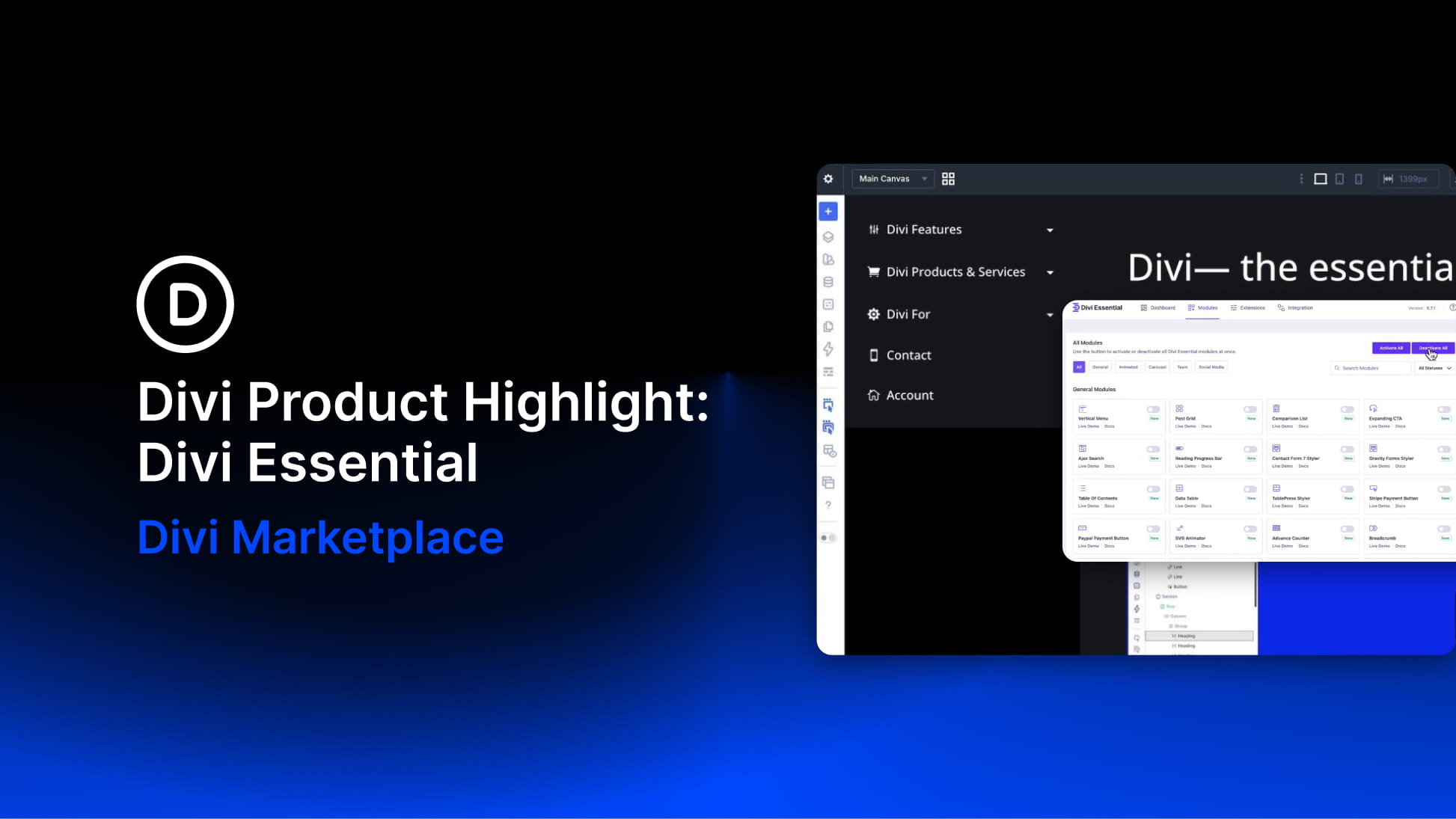Open the page-copies icon in the sidebar
This screenshot has height=819, width=1456.
828,327
